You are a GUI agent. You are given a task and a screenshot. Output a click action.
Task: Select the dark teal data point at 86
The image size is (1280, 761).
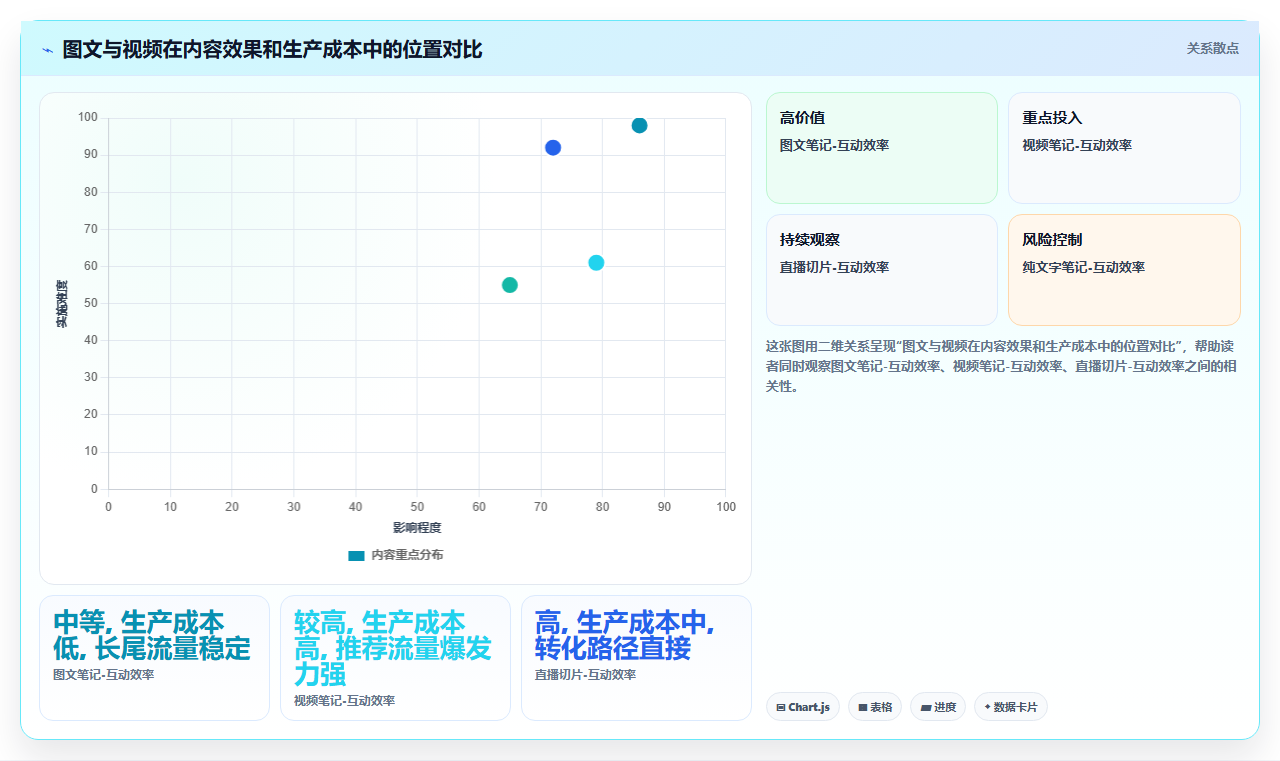pos(639,125)
